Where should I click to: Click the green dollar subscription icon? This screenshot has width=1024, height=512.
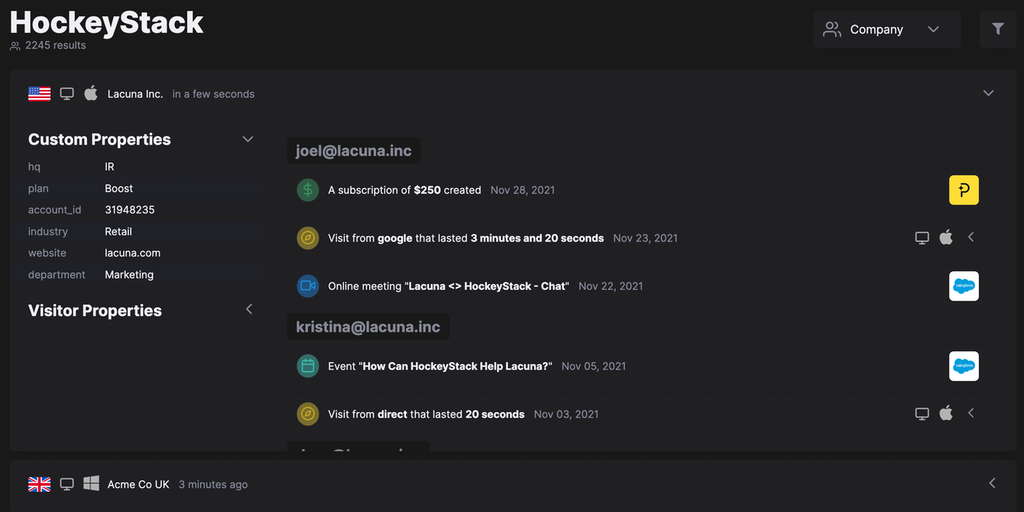point(308,190)
